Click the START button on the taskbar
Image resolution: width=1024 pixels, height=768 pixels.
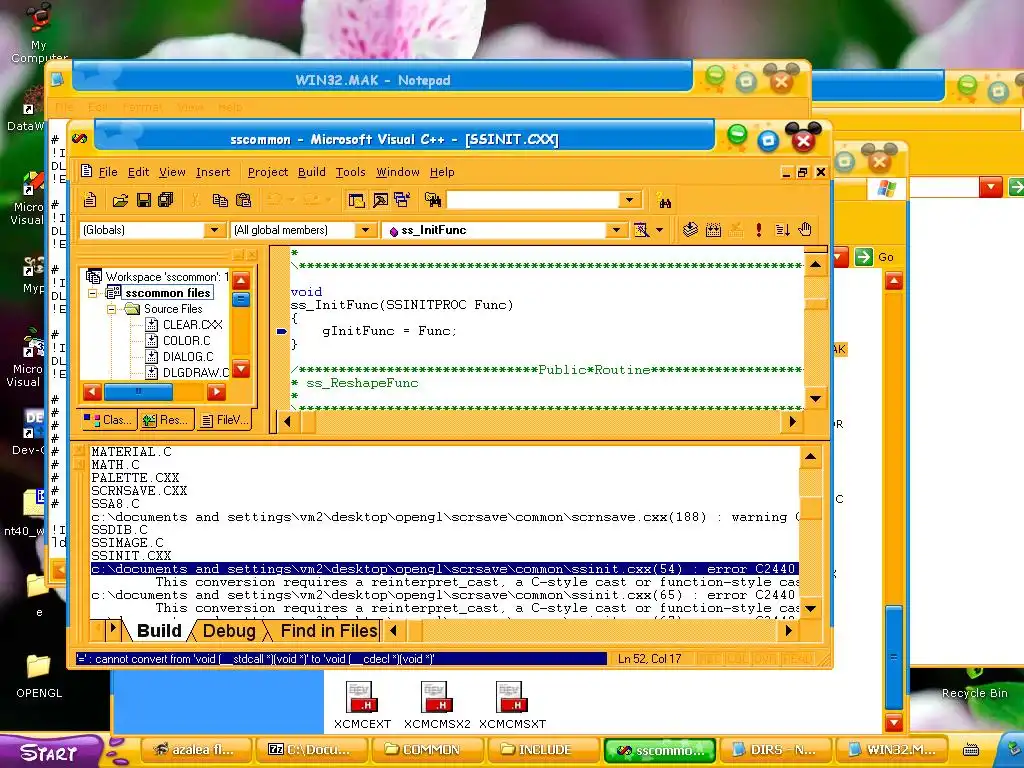[49, 752]
